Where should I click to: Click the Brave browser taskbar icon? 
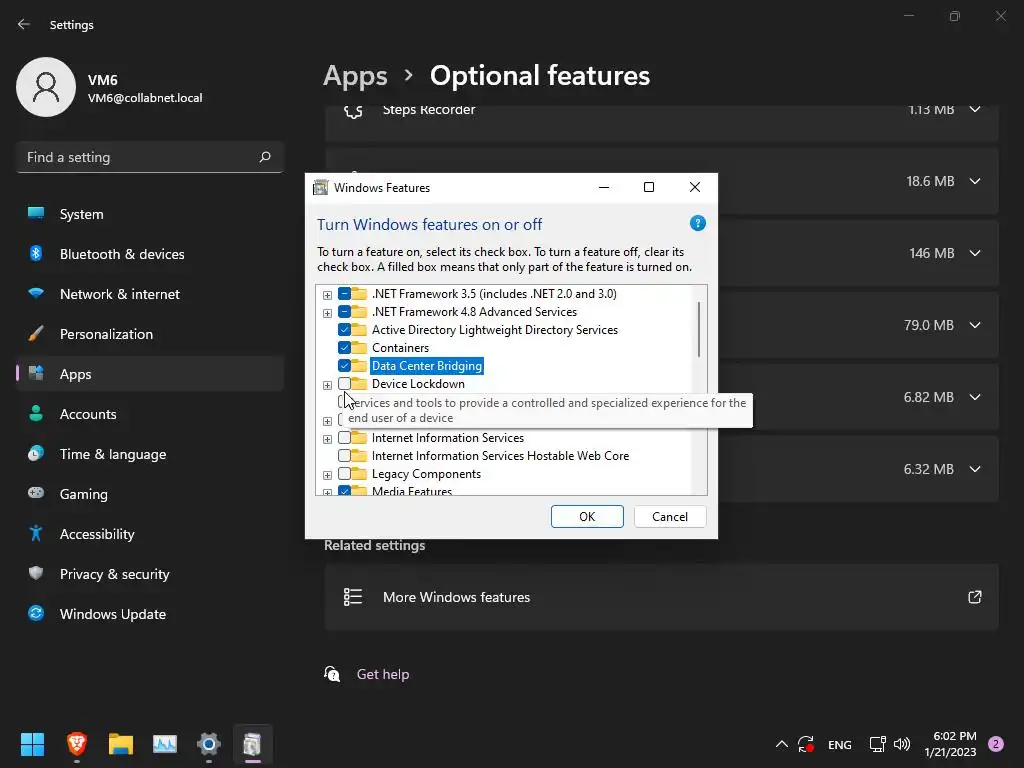coord(77,744)
